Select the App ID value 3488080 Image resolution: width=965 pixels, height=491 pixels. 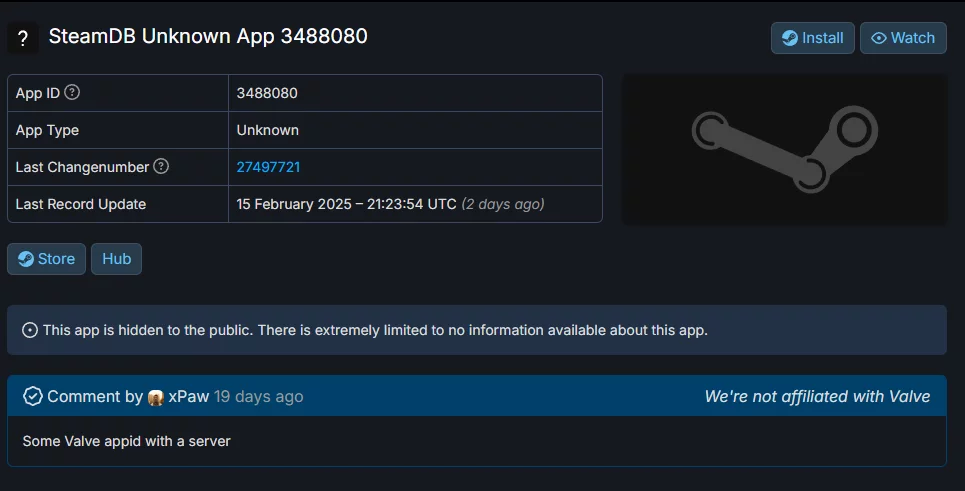(x=267, y=94)
